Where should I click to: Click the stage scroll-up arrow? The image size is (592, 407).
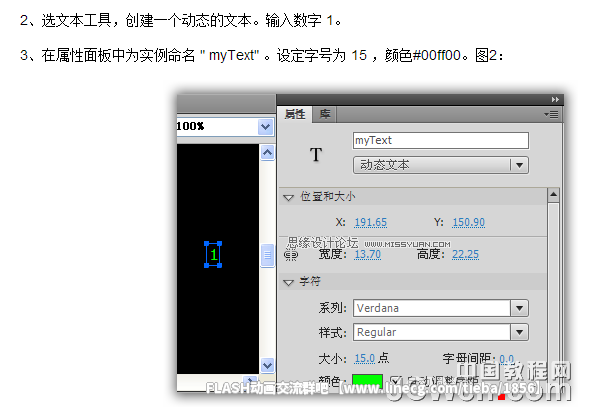(x=267, y=153)
